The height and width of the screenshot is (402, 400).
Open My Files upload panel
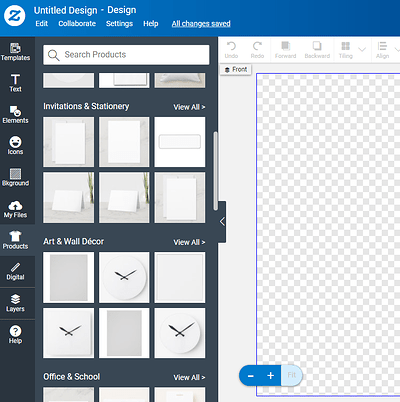(x=15, y=209)
